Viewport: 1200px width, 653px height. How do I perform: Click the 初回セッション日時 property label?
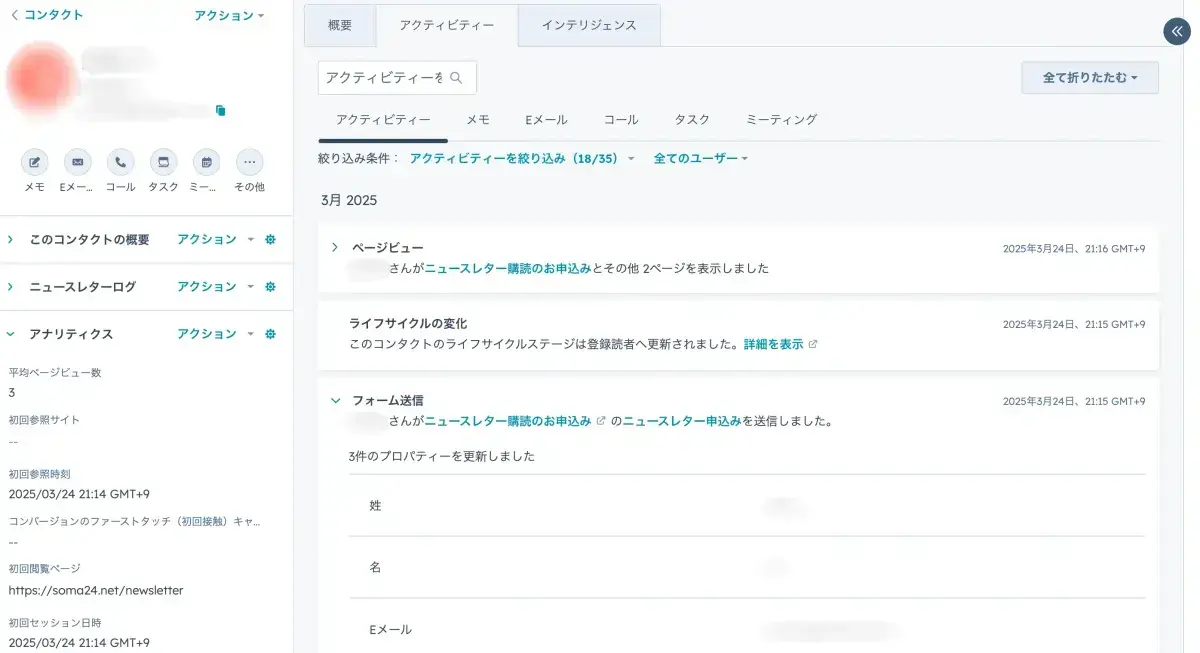[x=55, y=622]
